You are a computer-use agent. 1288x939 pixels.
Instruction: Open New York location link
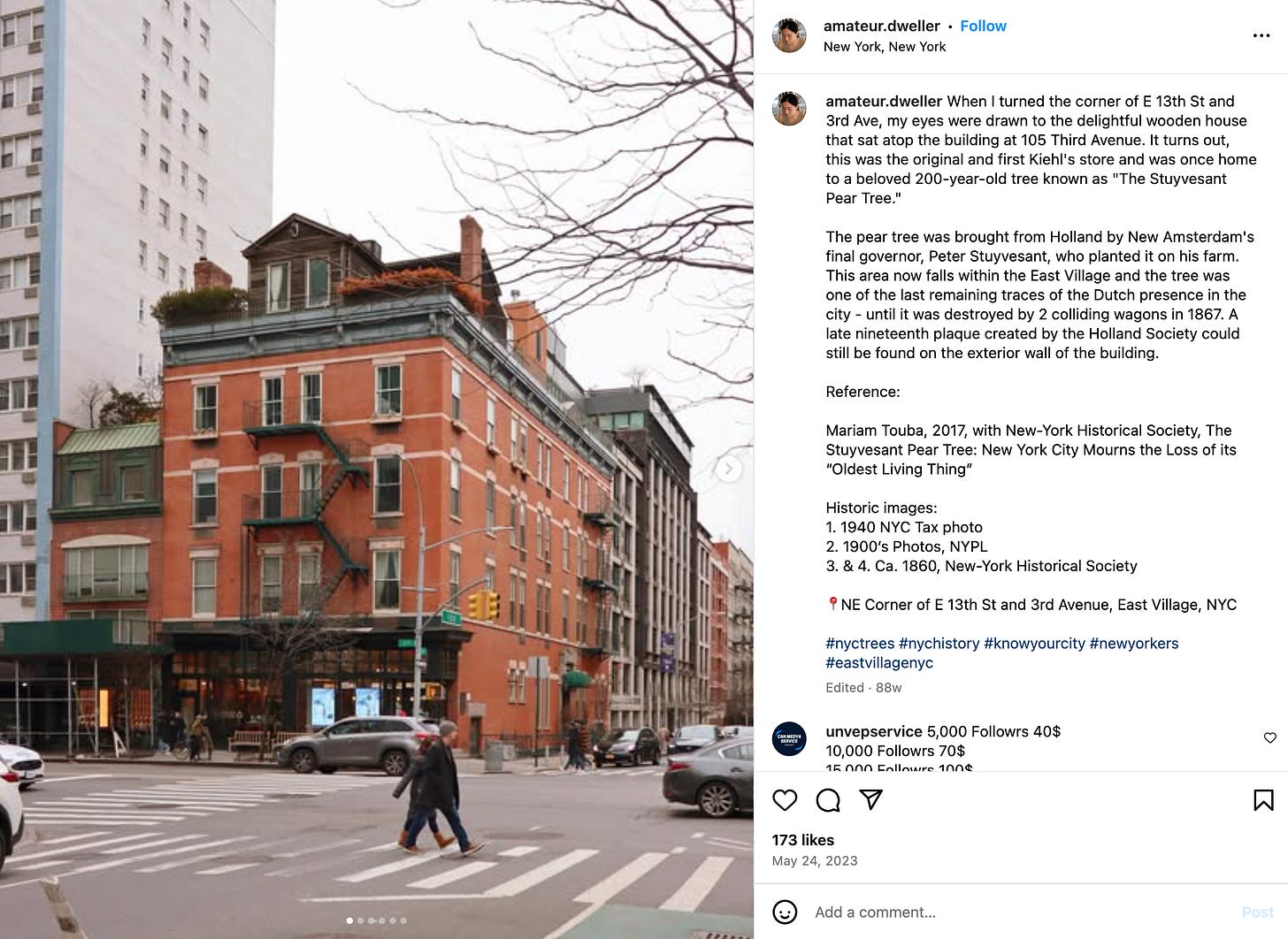pos(885,47)
